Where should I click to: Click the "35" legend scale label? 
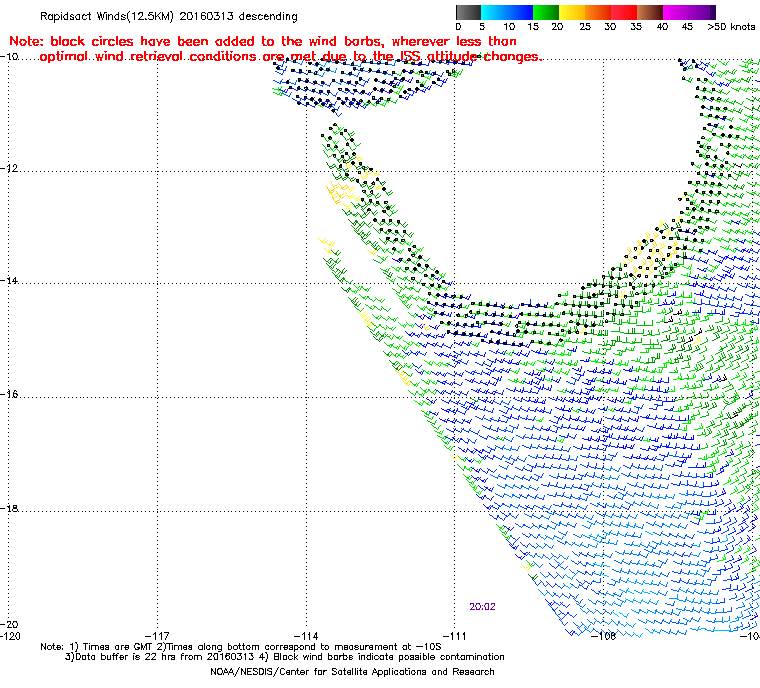click(x=636, y=27)
